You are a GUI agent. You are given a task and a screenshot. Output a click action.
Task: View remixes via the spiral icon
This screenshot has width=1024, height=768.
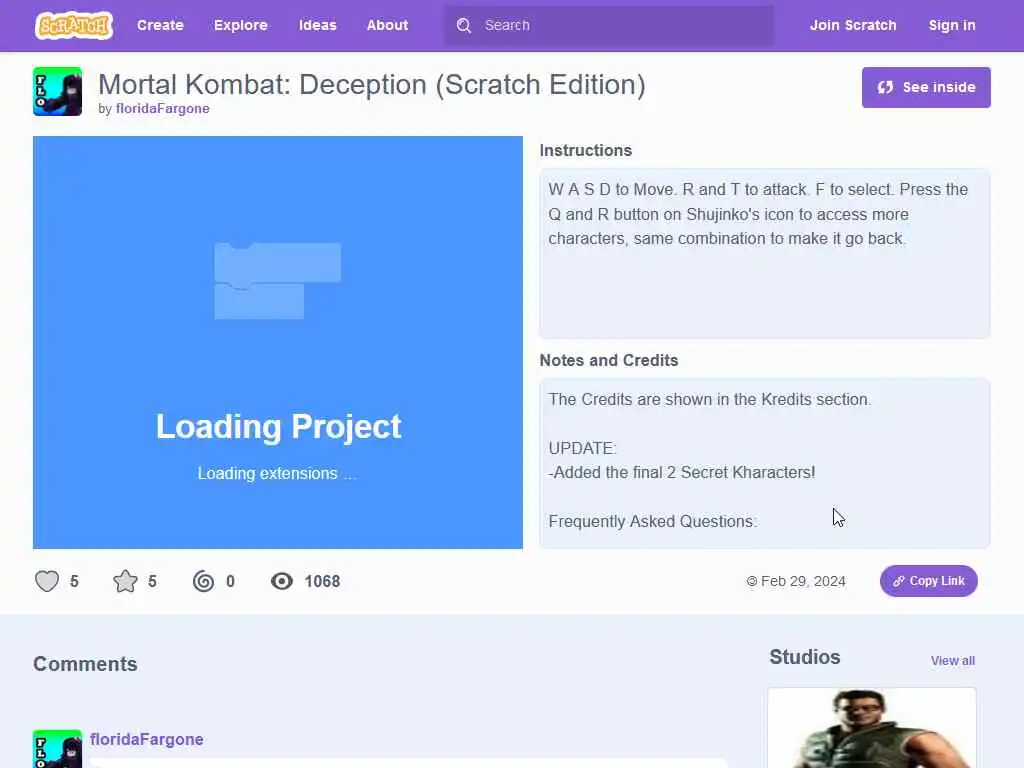click(x=204, y=581)
